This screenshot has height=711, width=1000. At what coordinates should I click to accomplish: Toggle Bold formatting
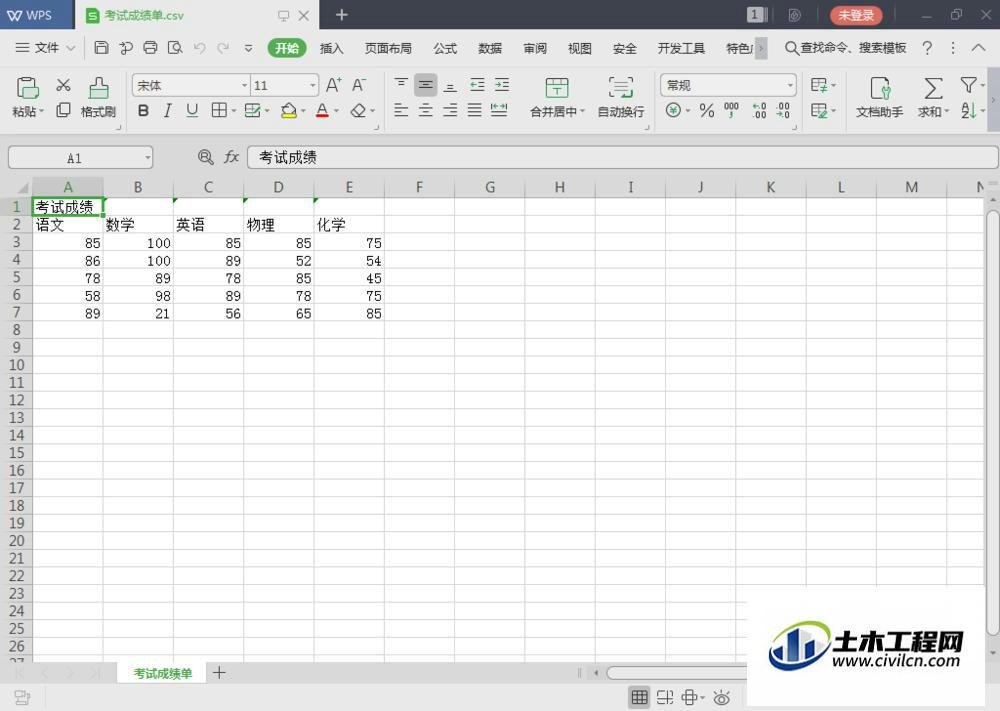143,111
